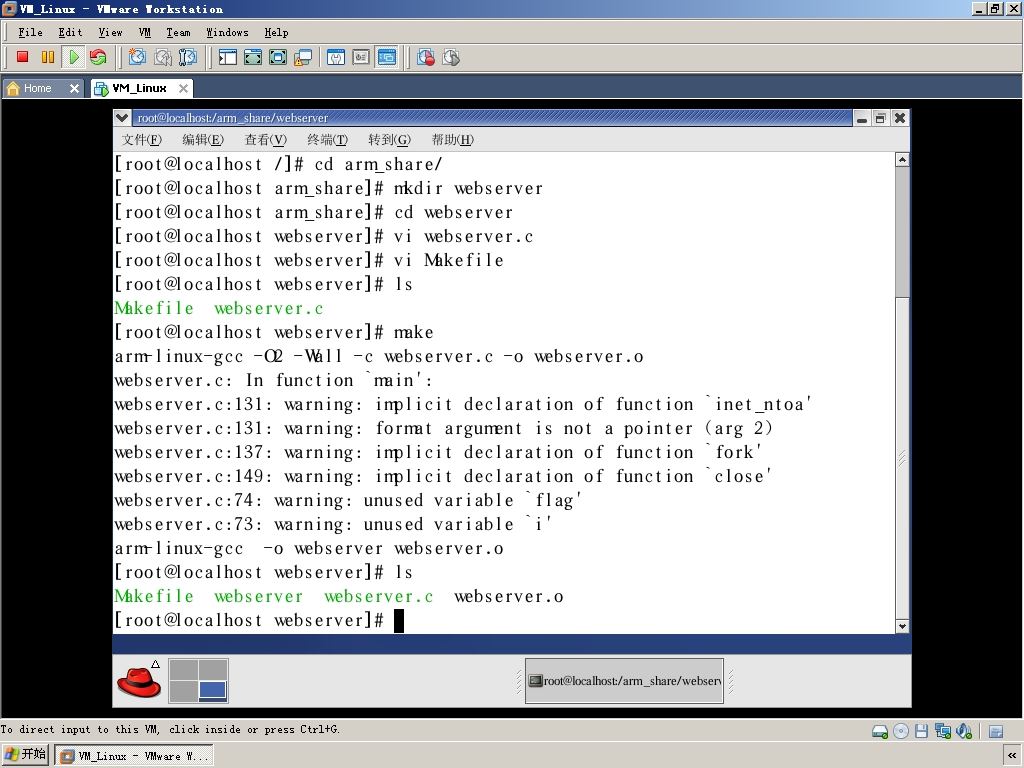Screen dimensions: 1024x768
Task: Click the terminal cursor at the last prompt
Action: [x=399, y=621]
